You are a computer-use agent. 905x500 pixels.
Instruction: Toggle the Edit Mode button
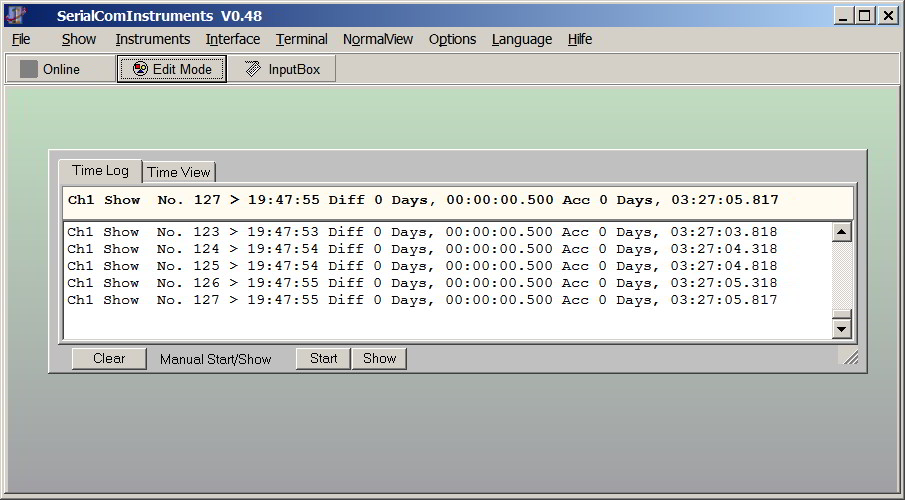pos(171,69)
